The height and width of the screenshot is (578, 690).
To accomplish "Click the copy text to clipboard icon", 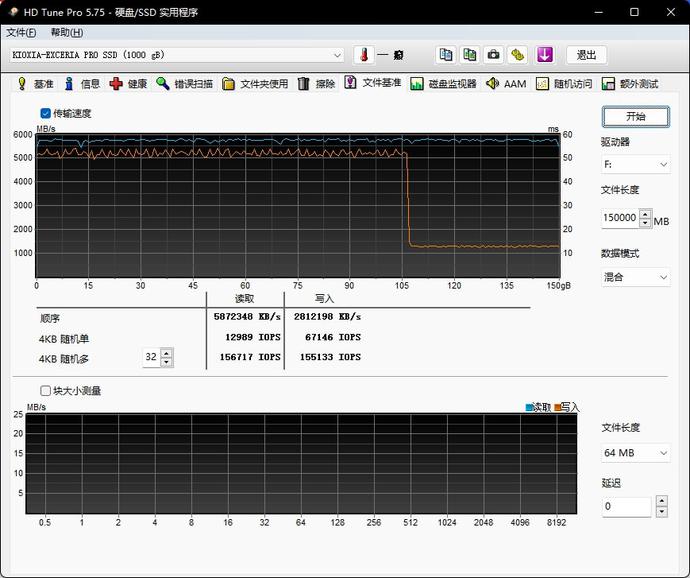I will click(x=446, y=55).
